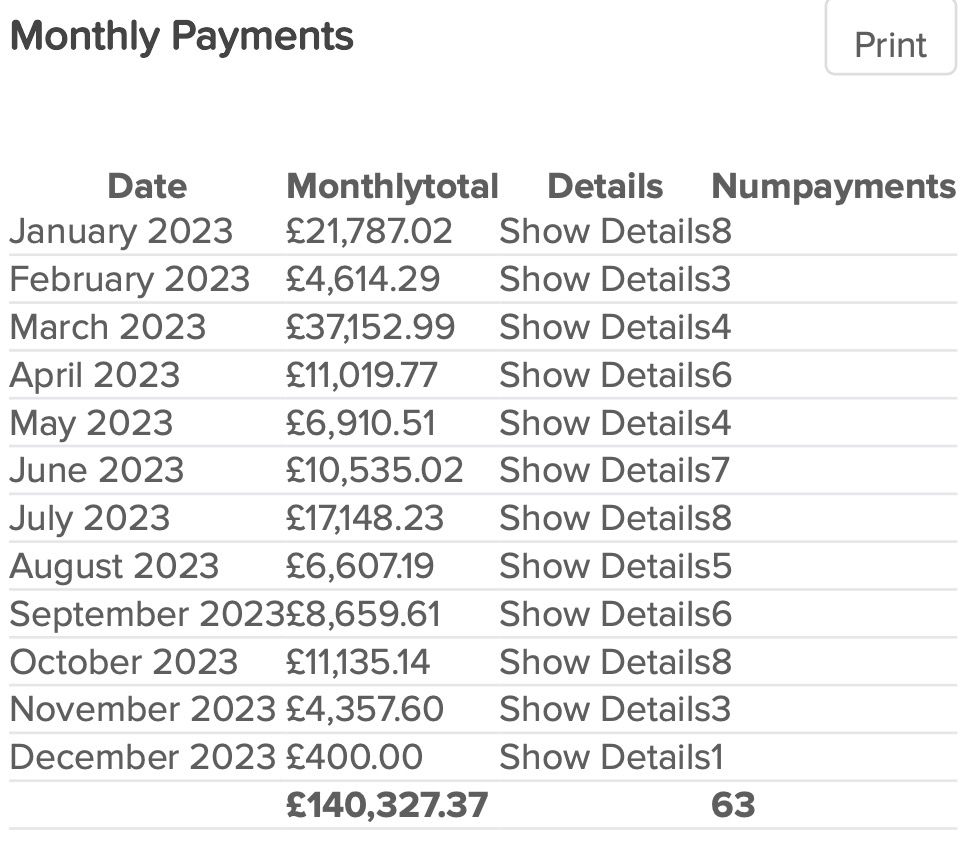Click the Print button
The height and width of the screenshot is (842, 958).
coord(890,45)
